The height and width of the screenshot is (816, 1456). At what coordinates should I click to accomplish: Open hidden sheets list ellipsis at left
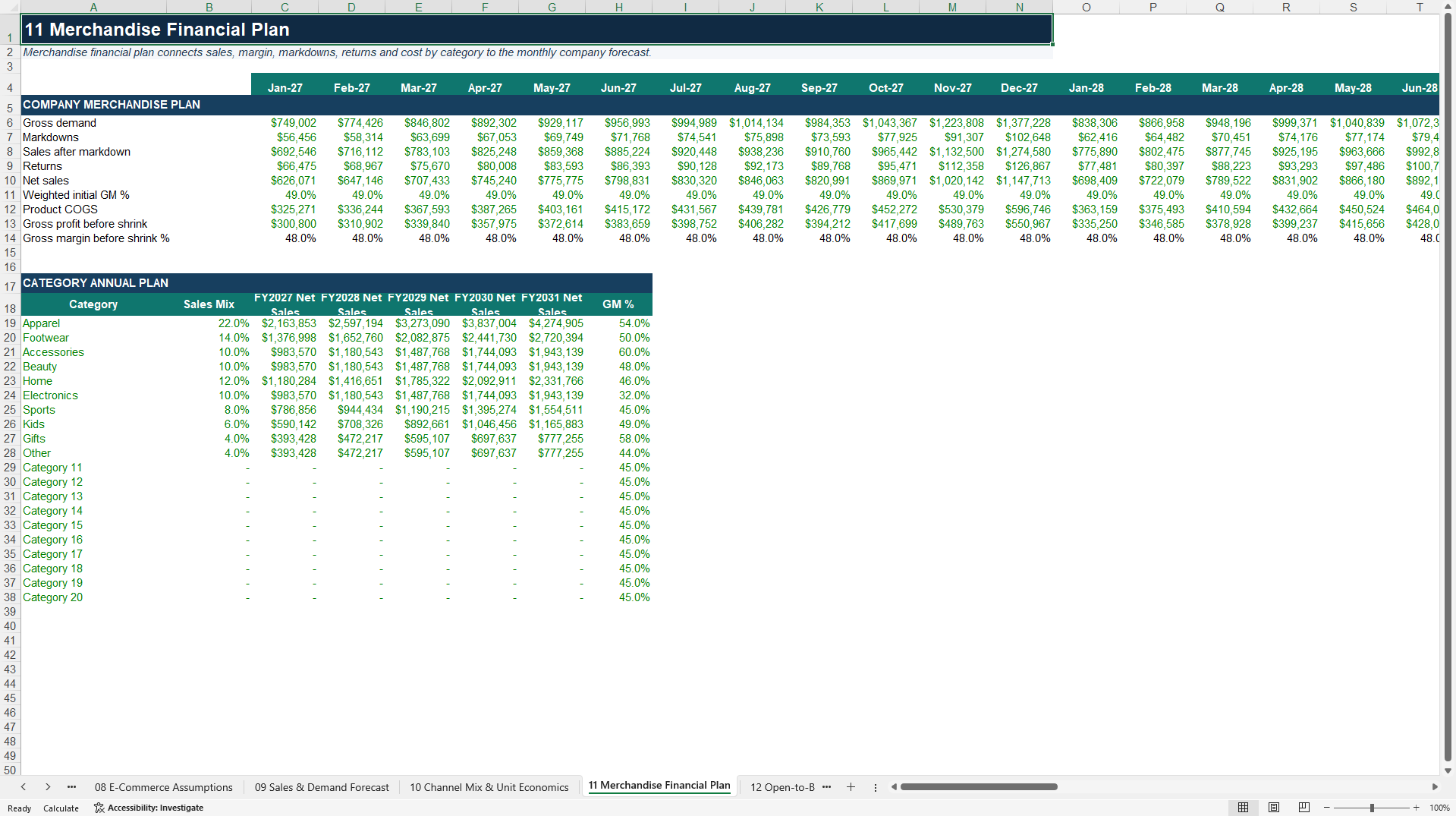pos(71,787)
